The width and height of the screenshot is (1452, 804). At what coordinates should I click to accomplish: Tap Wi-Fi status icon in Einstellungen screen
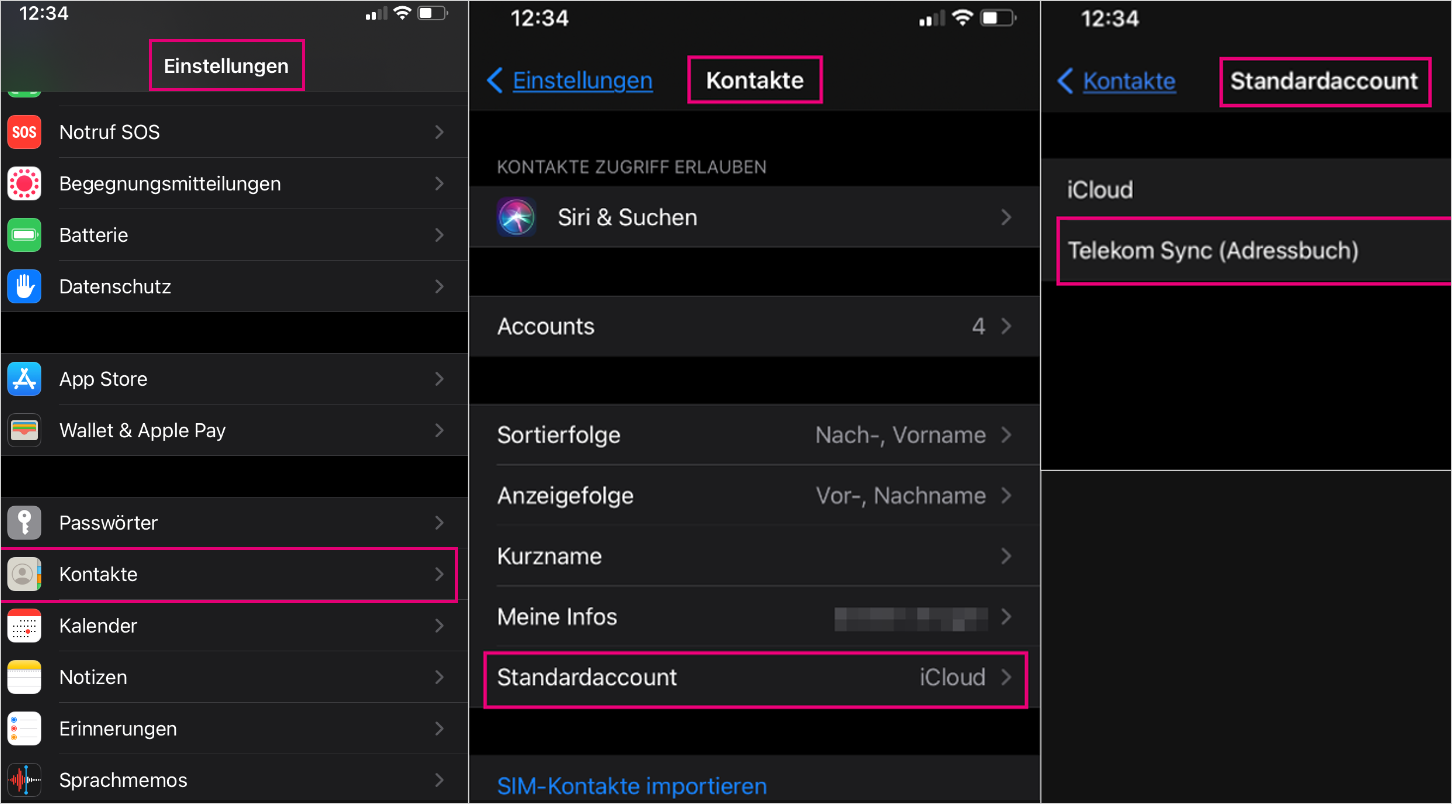[x=402, y=14]
